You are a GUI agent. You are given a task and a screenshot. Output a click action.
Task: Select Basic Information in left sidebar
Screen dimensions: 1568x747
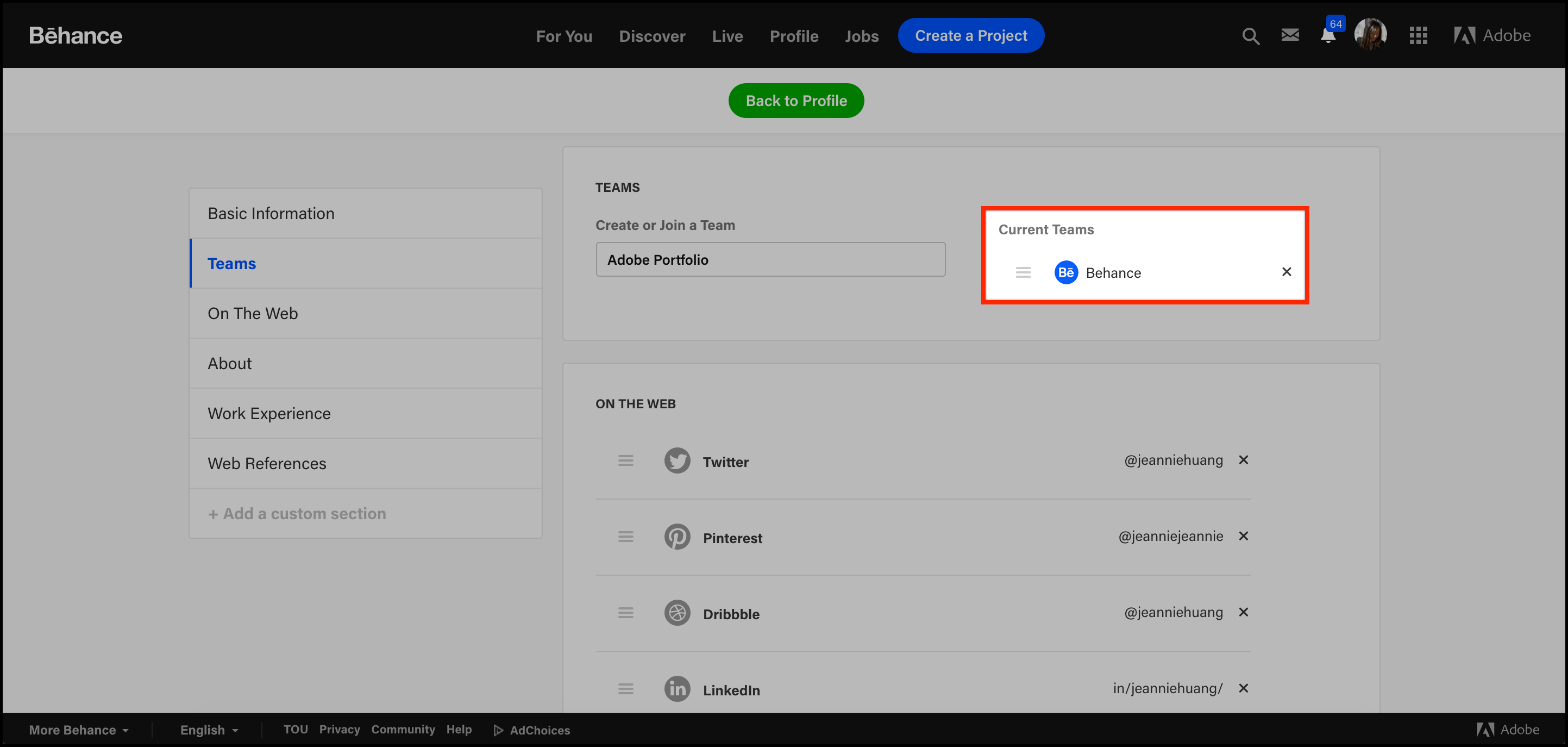click(270, 213)
